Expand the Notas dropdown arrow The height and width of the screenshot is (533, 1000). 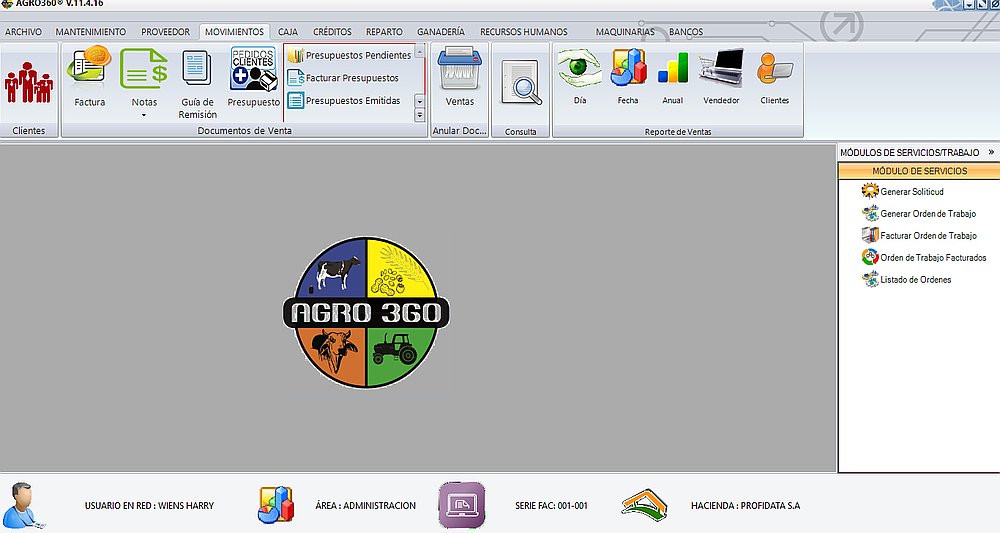click(x=143, y=115)
